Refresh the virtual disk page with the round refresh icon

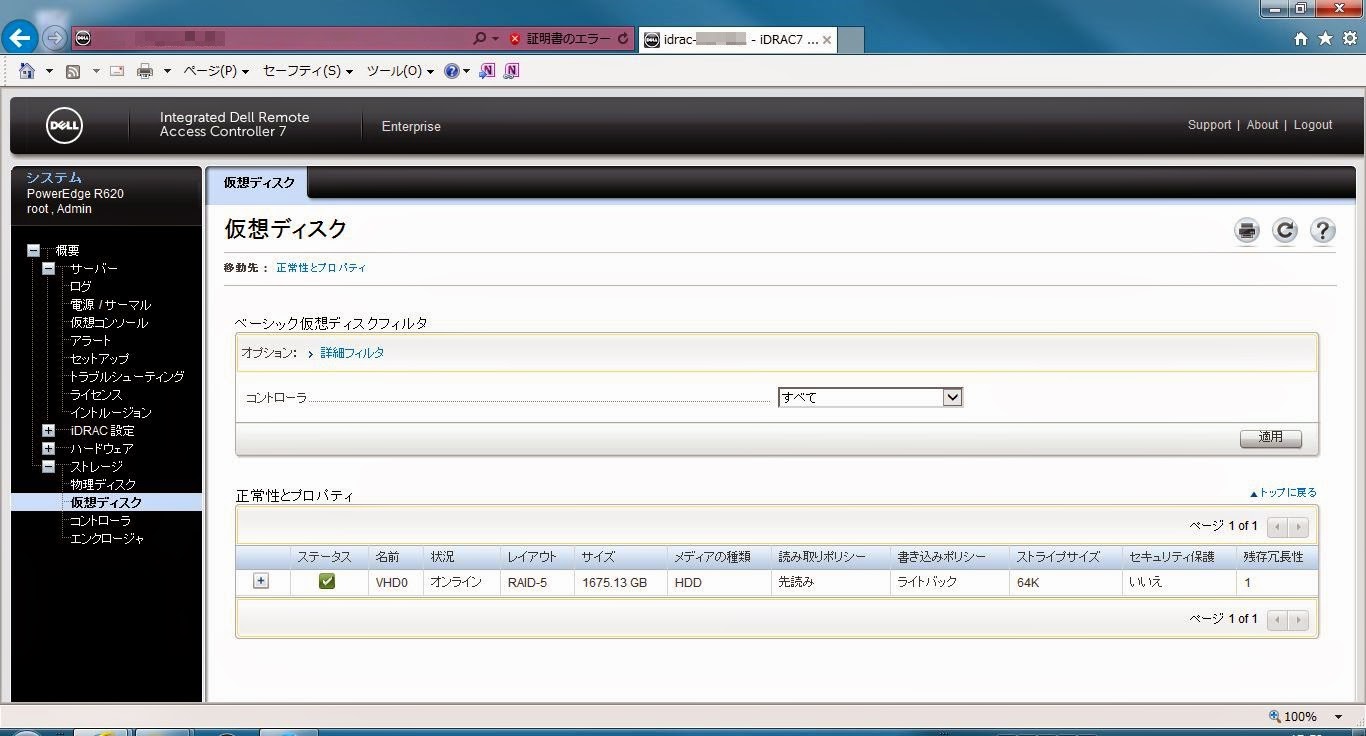coord(1285,231)
